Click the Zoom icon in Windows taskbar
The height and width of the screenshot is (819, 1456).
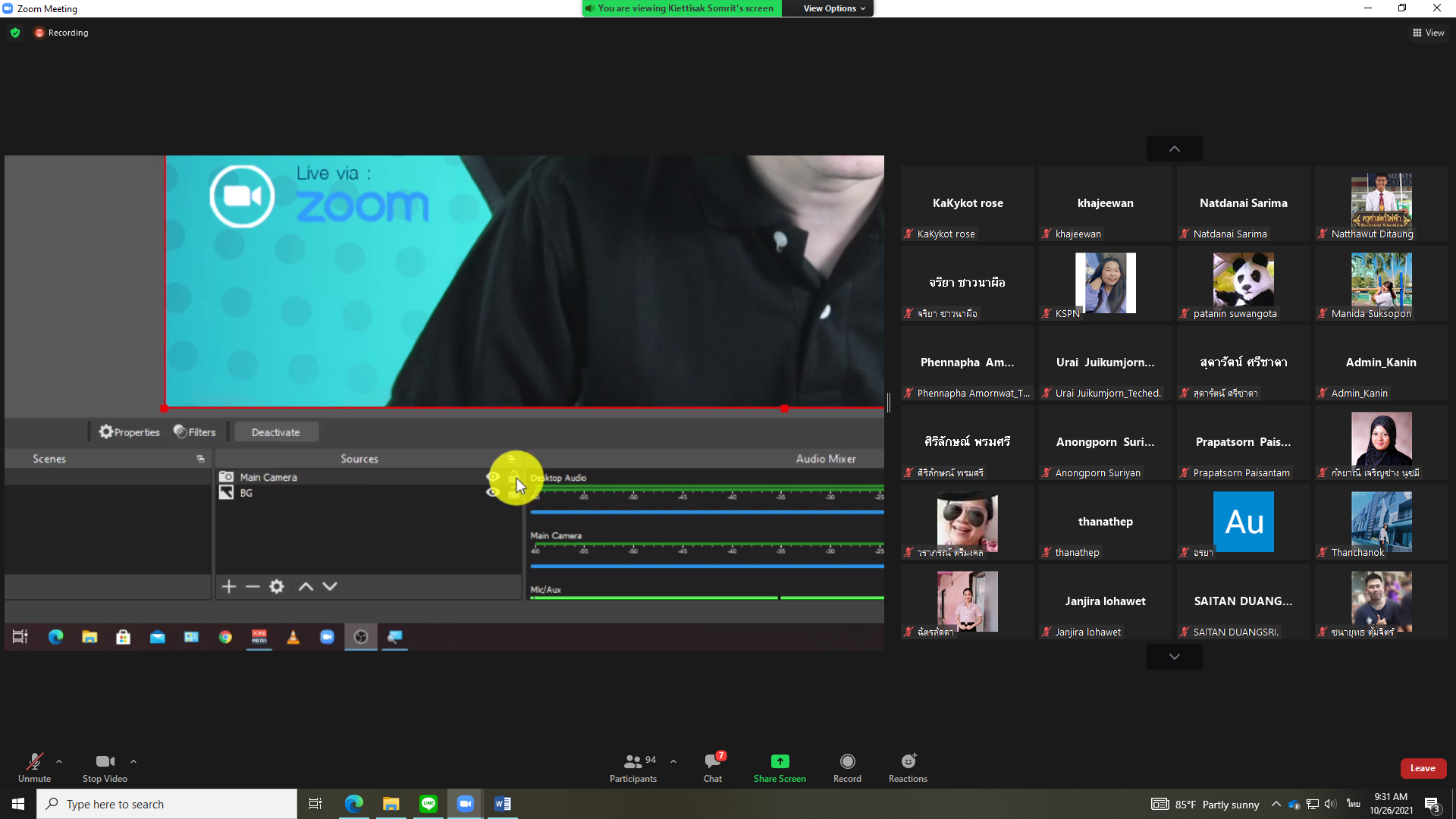(x=466, y=804)
